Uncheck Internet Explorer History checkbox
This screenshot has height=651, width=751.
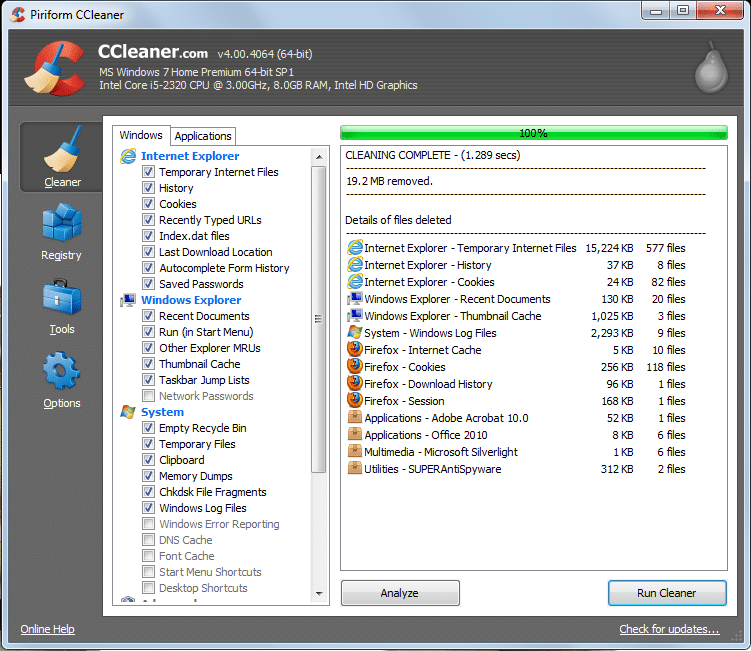tap(148, 188)
